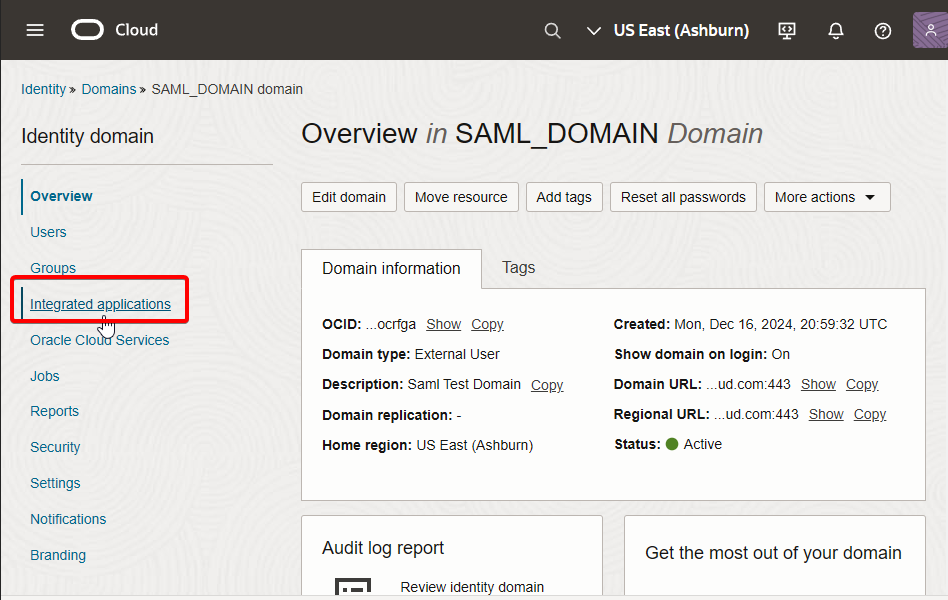The width and height of the screenshot is (948, 600).
Task: Click the 'Domain type: External User' text
Action: click(411, 354)
